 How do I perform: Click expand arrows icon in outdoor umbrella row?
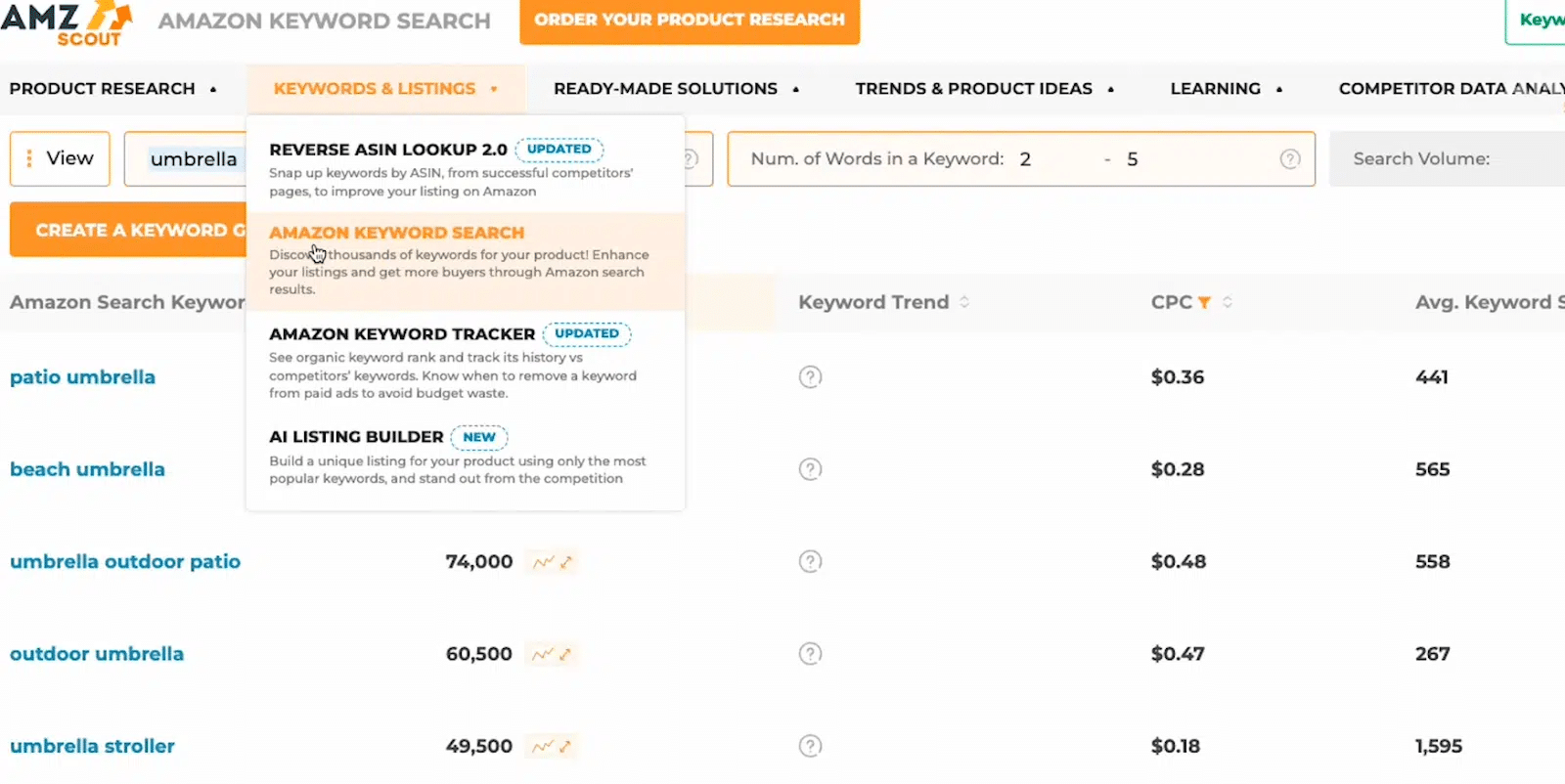[565, 654]
